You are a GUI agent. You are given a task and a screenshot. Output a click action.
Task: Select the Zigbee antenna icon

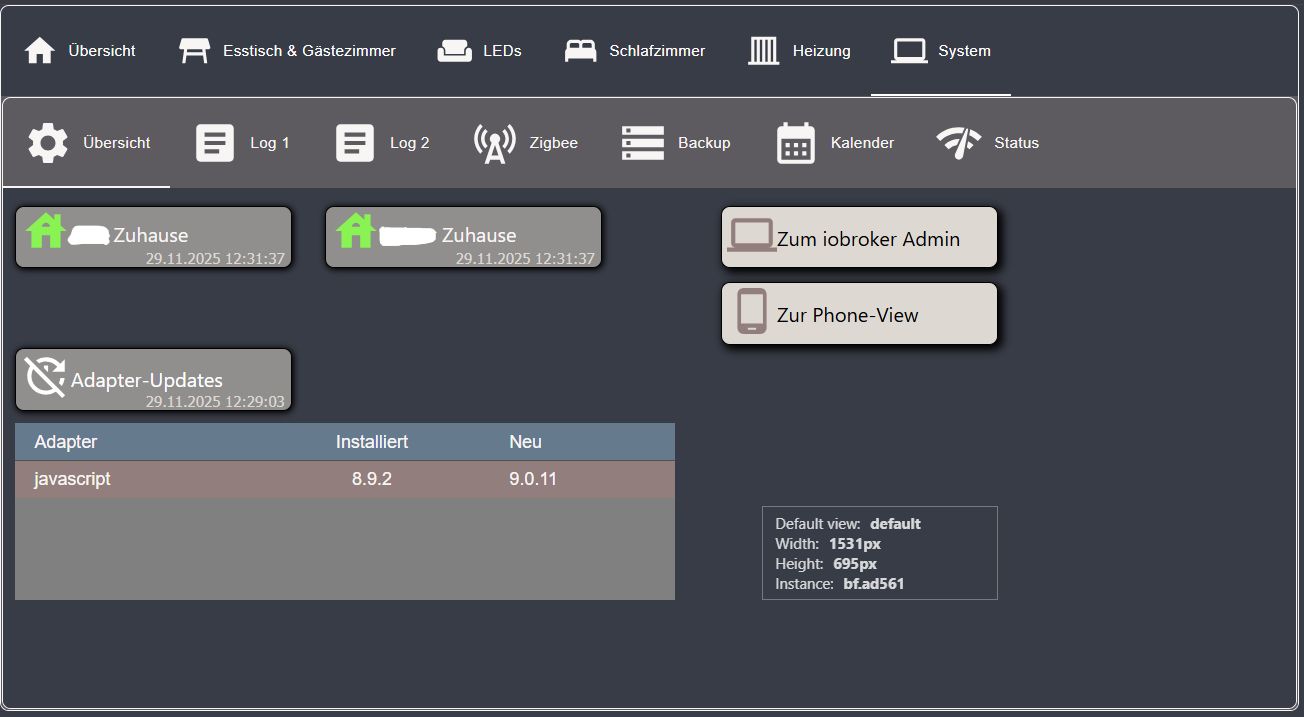[494, 142]
